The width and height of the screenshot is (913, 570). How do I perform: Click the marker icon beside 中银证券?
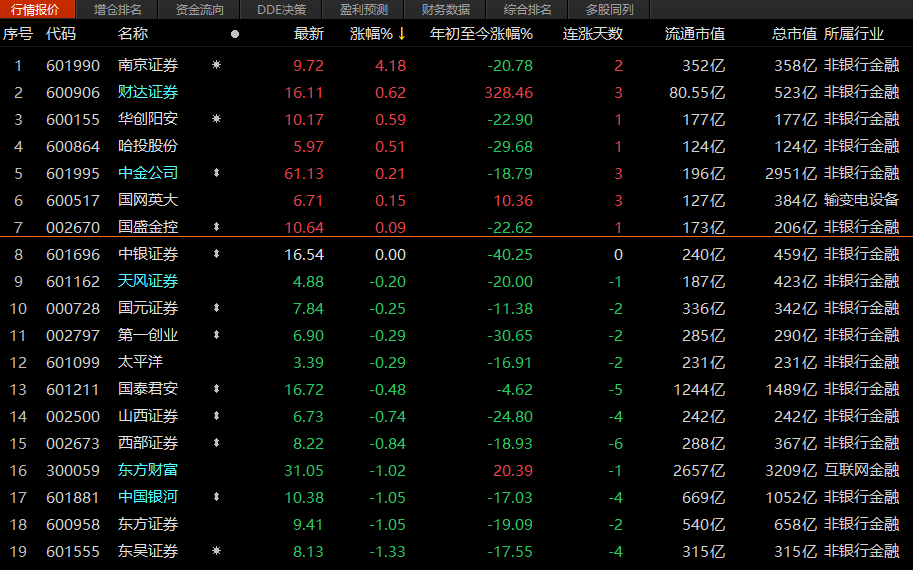click(217, 254)
